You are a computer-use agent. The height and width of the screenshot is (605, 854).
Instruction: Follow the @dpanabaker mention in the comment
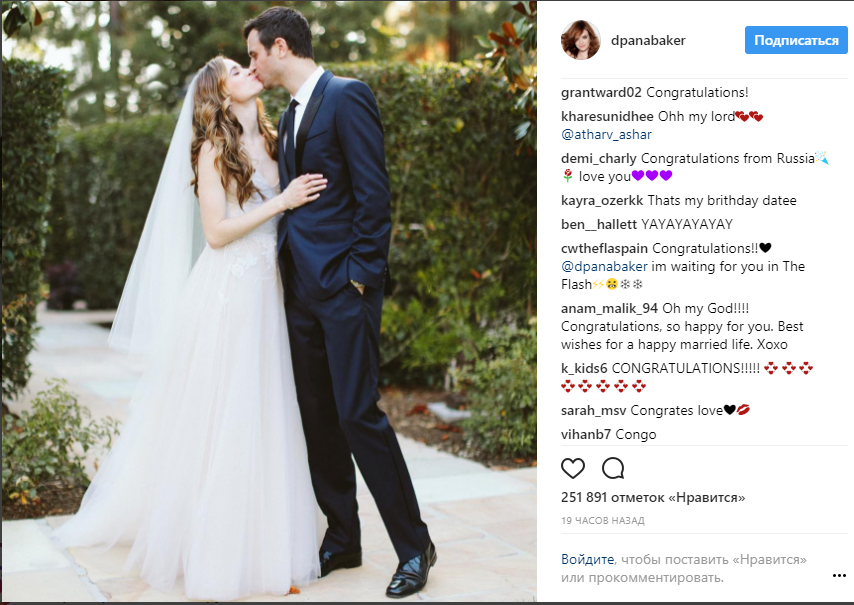coord(604,267)
